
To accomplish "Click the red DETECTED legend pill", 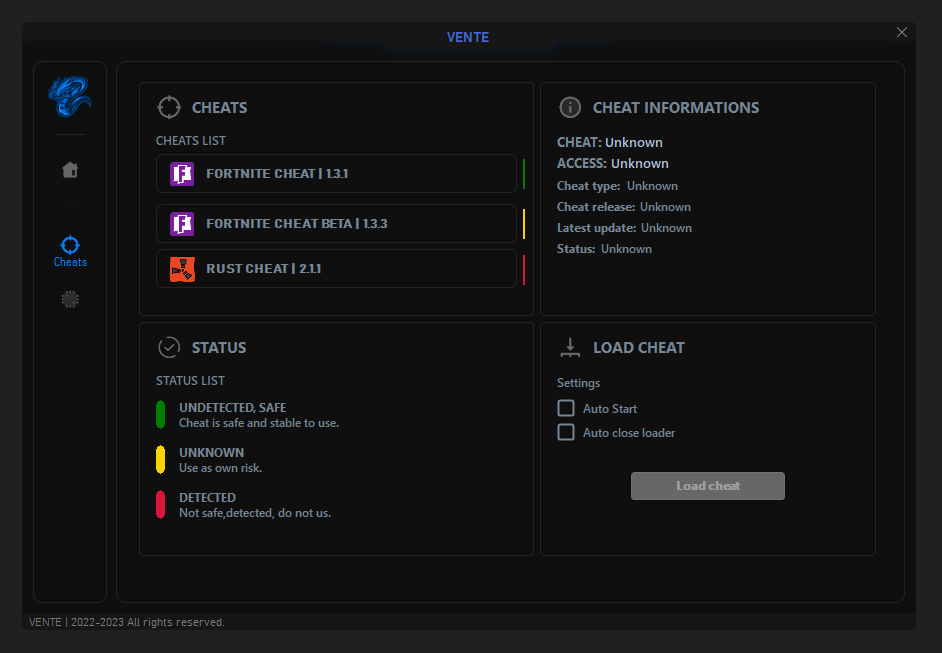I will (160, 505).
